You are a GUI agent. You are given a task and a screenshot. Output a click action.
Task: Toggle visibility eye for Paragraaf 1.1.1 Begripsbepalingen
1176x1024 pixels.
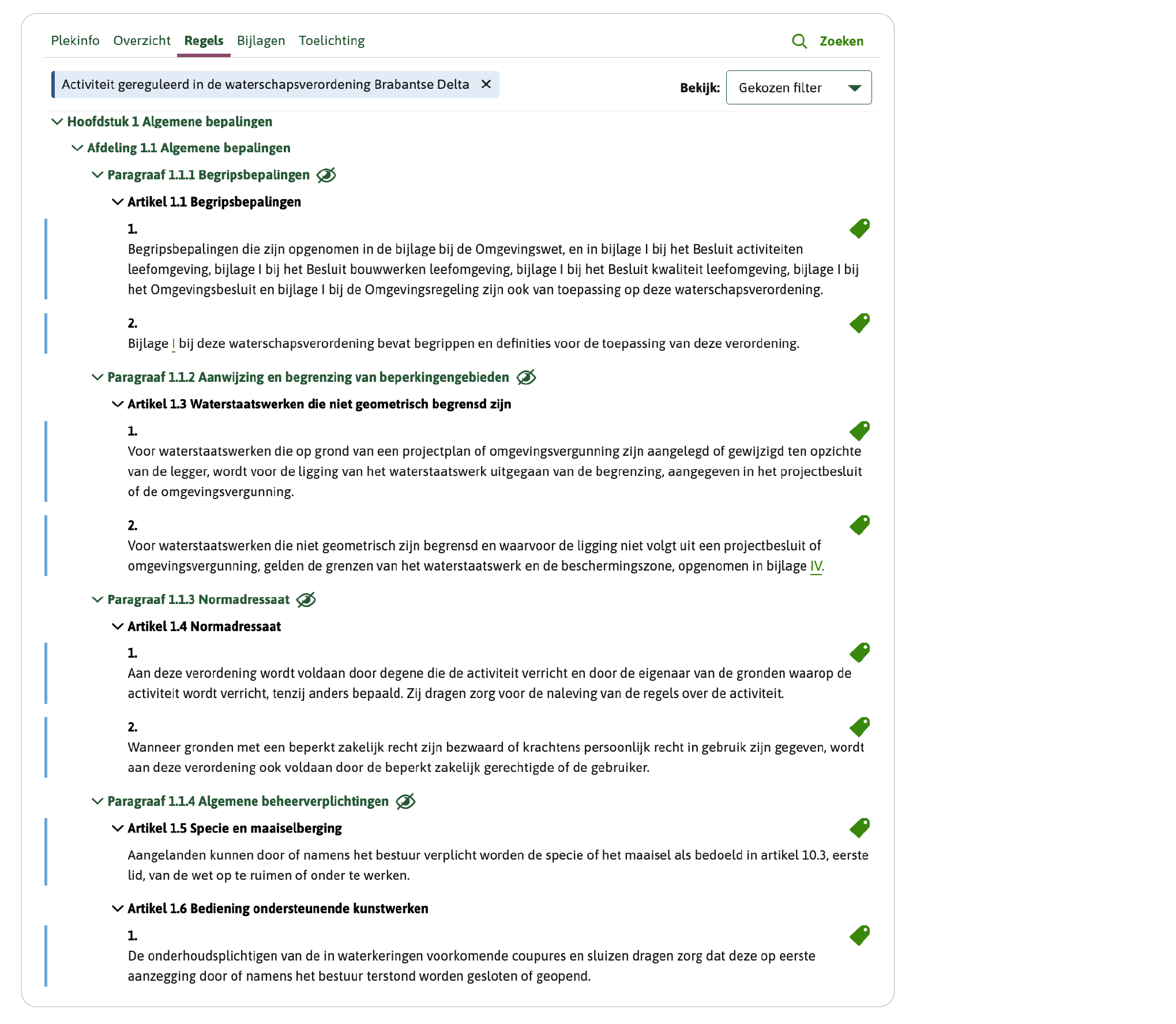coord(326,175)
